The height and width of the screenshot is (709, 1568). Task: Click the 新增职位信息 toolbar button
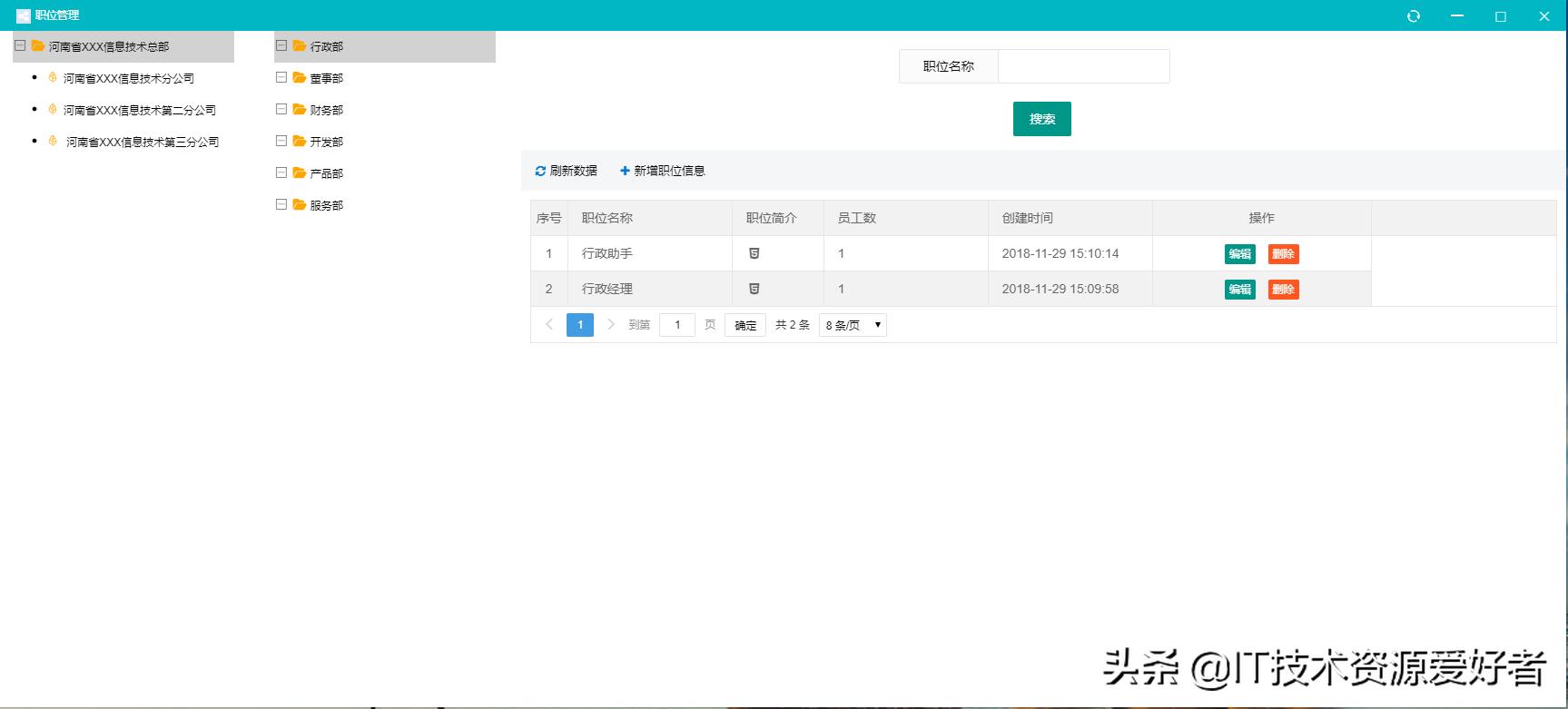click(662, 171)
